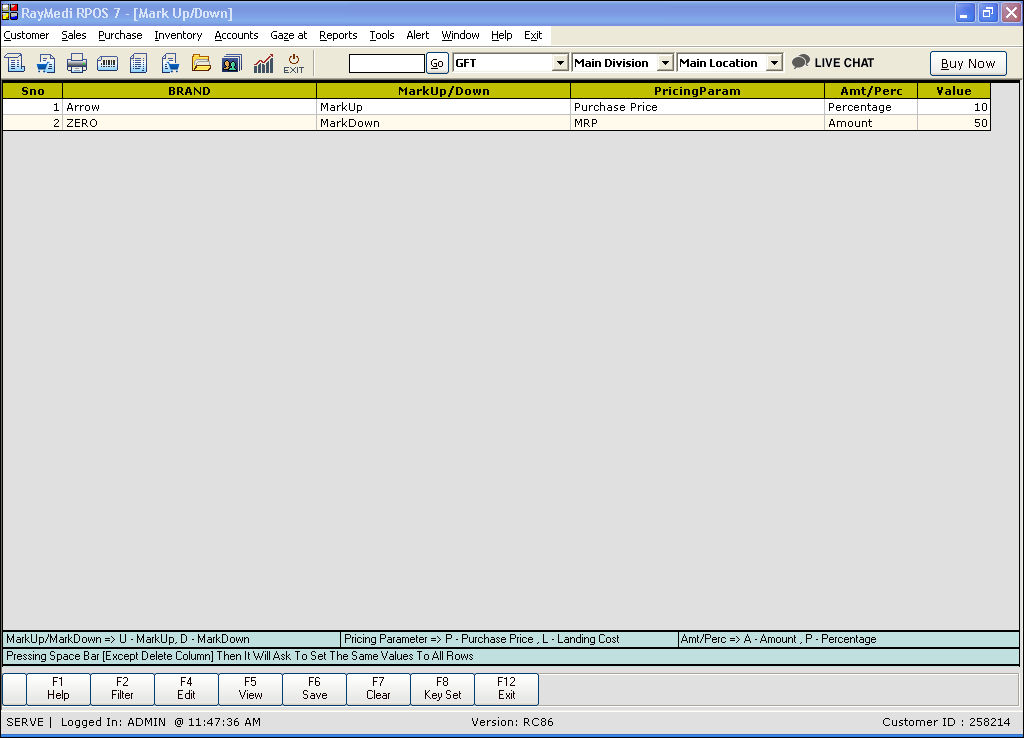Click the lined document icon after the barcode
The width and height of the screenshot is (1024, 738).
(139, 63)
